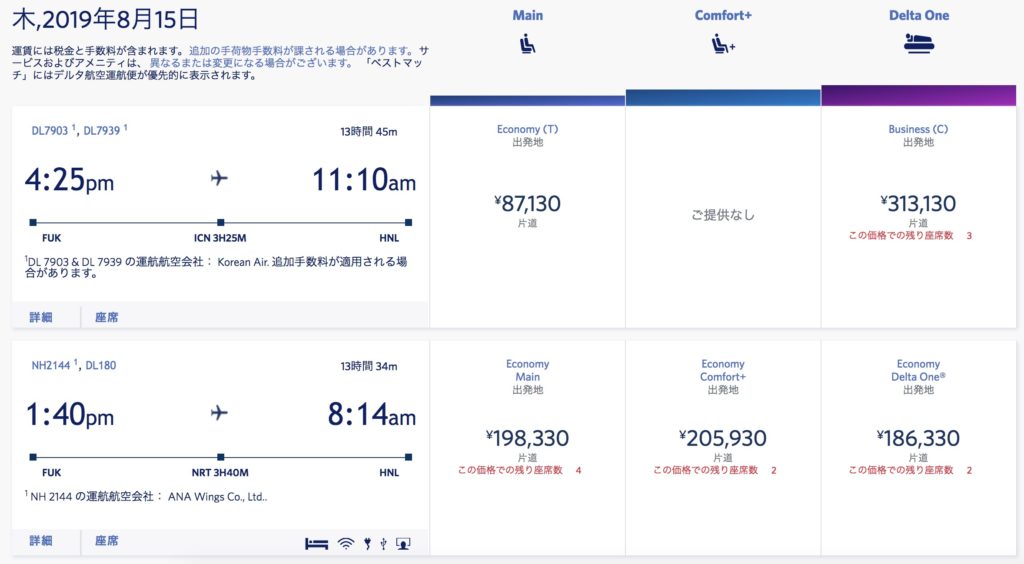Click the personal entertainment screen icon
1024x564 pixels.
[404, 544]
